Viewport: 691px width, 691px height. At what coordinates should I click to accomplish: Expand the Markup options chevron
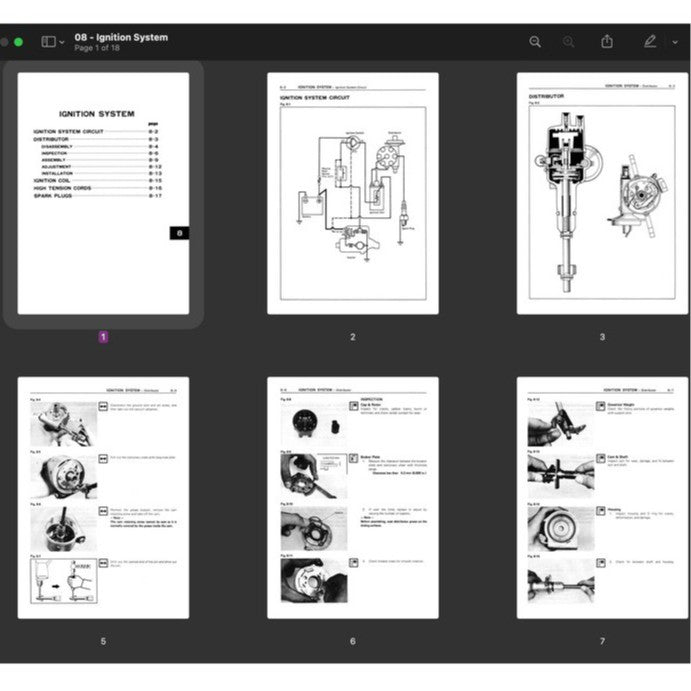pos(676,43)
